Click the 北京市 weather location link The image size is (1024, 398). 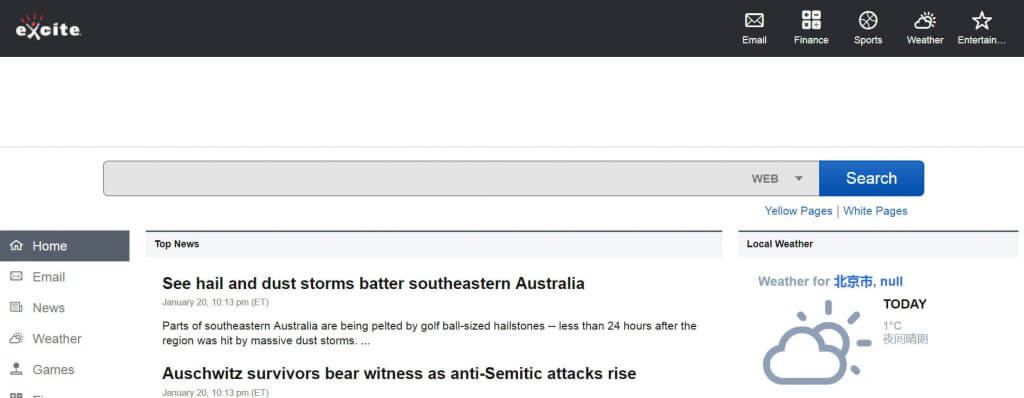tap(868, 282)
